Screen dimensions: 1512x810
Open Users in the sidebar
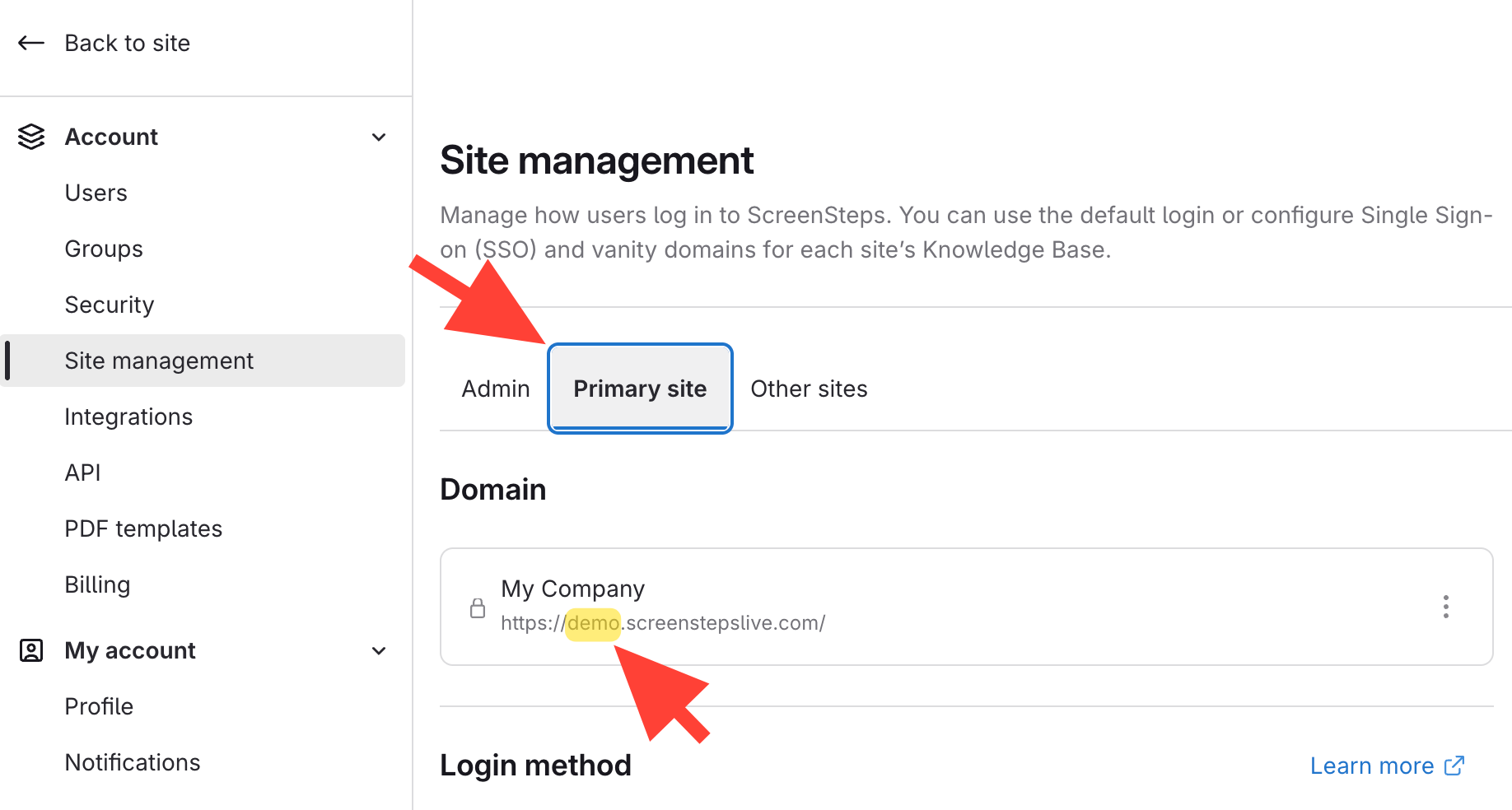coord(96,193)
